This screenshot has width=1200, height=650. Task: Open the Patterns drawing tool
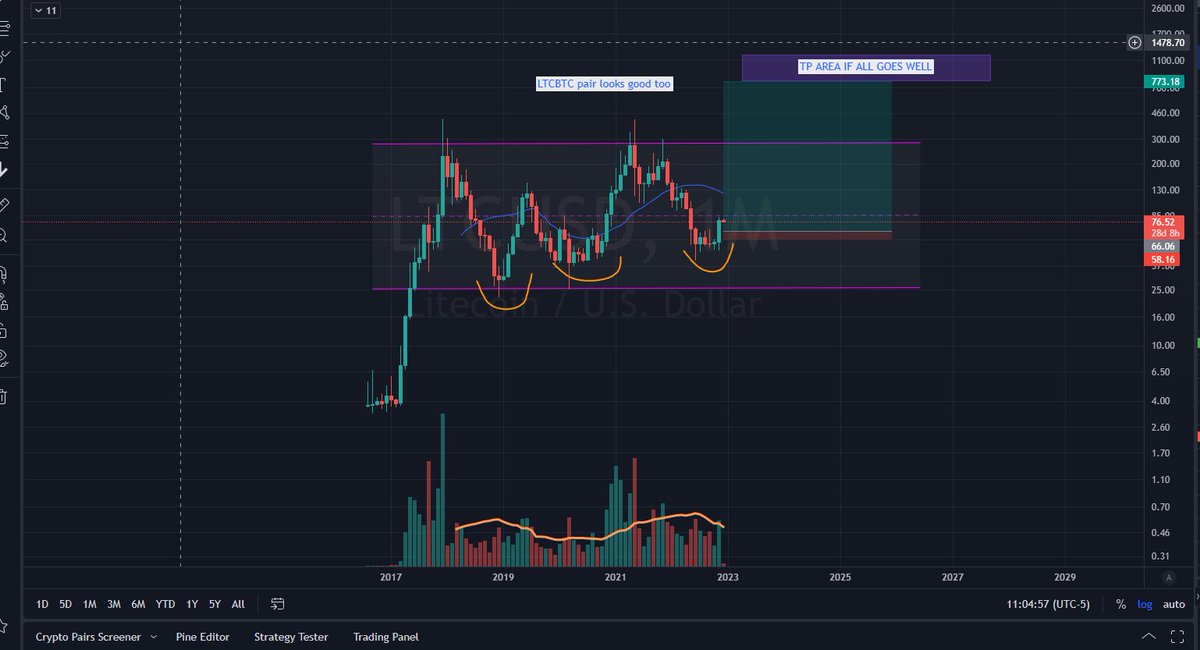click(x=3, y=113)
